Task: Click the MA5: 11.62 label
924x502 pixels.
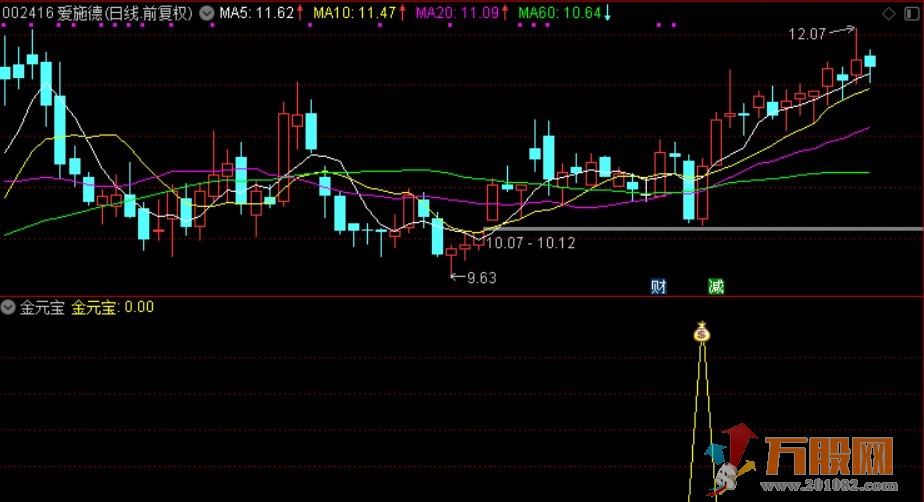Action: [x=256, y=13]
